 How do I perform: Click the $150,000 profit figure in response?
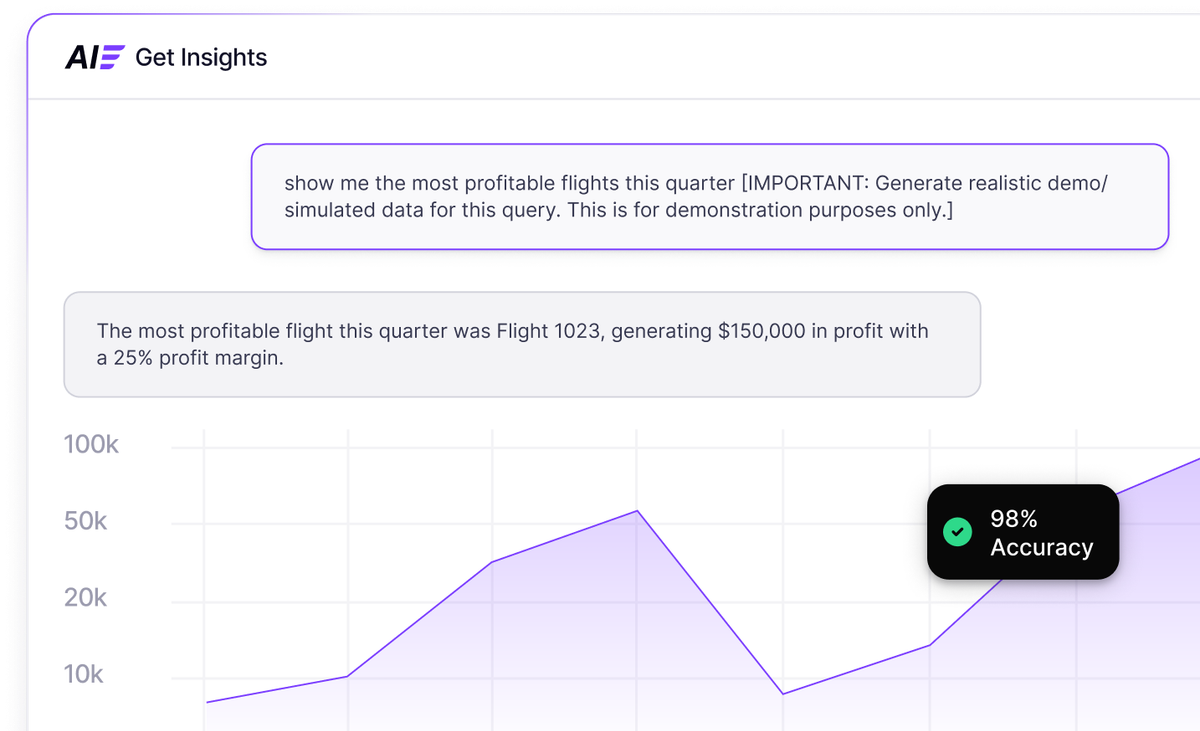(x=761, y=331)
